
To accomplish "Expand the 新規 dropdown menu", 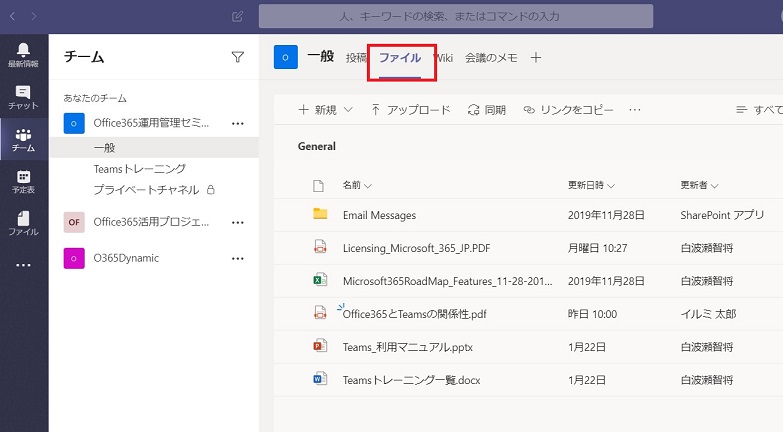I will (x=325, y=110).
